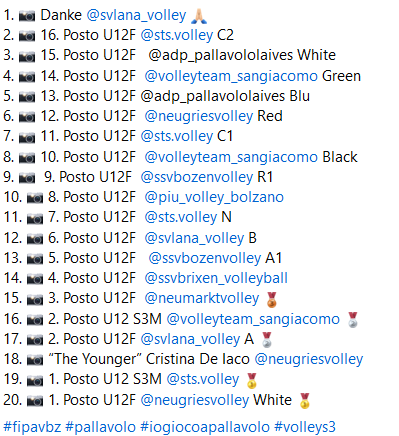Click @neugriesvolley after Cristina De Iaco

[x=309, y=359]
